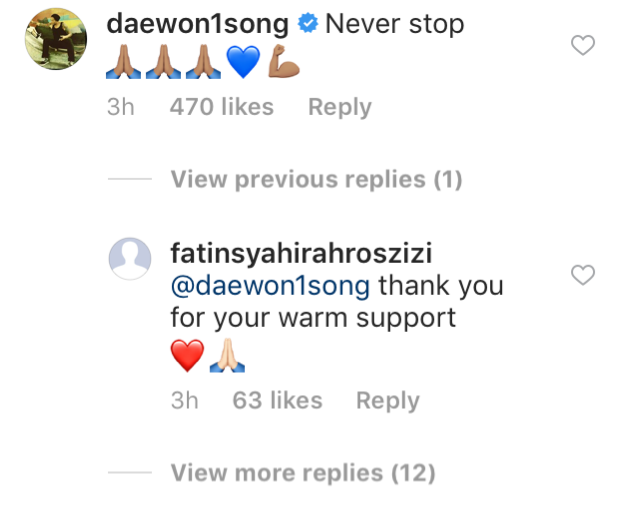
Task: Click the verified badge next to daewon1song
Action: click(308, 23)
